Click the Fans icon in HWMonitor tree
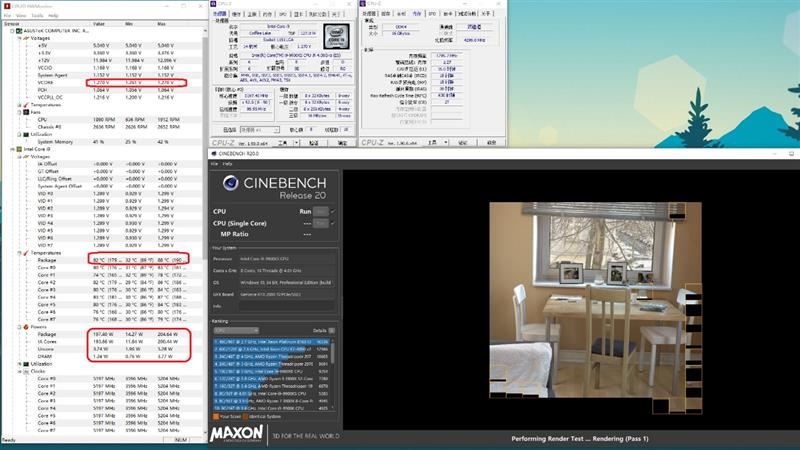800x450 pixels. click(x=26, y=112)
